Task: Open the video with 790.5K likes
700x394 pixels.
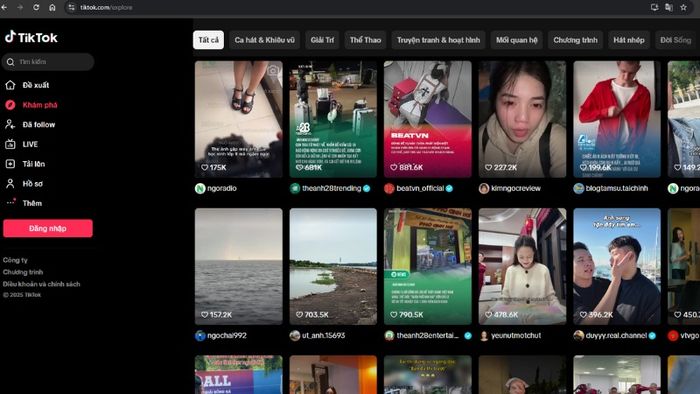Action: coord(428,266)
